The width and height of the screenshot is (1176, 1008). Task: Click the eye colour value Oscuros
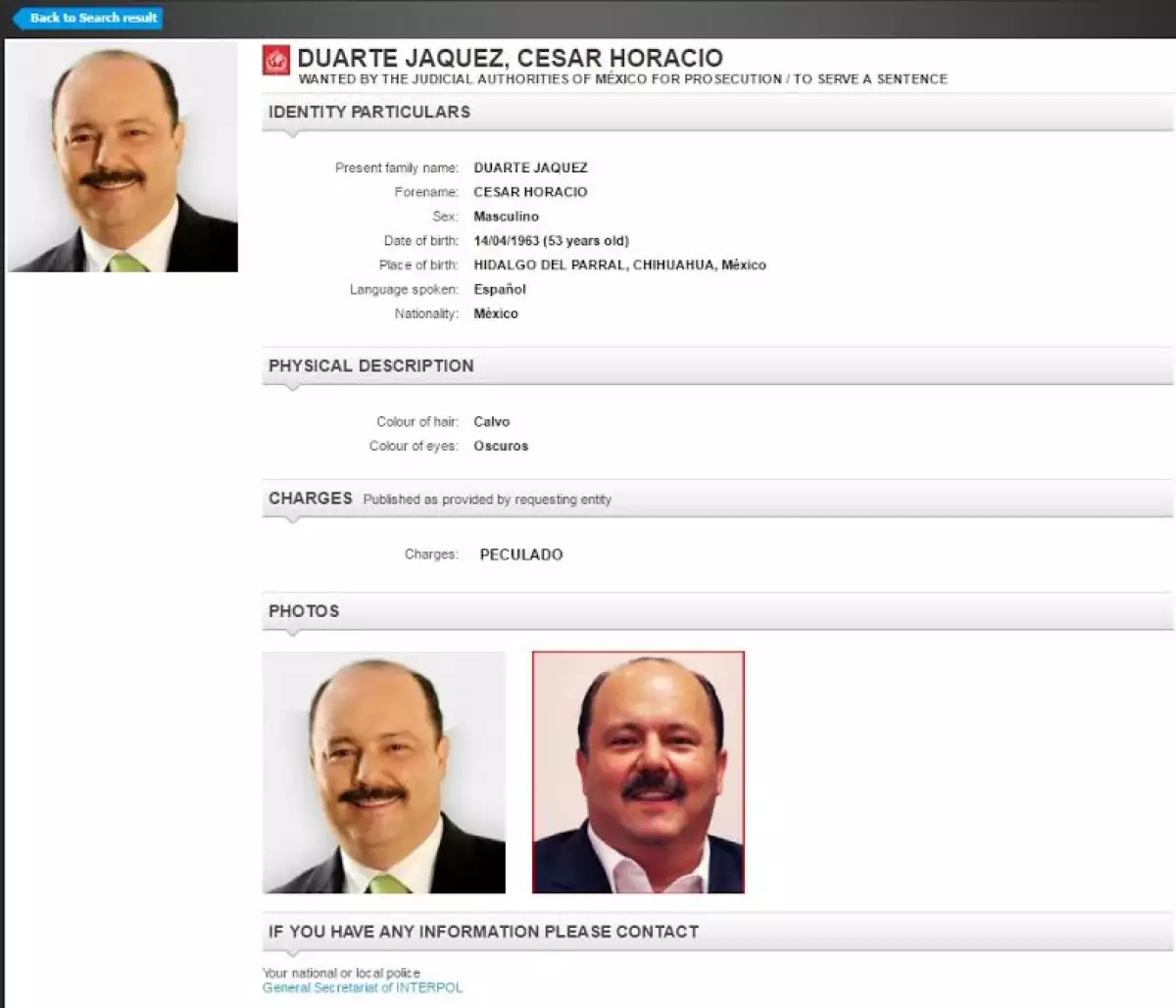pos(501,446)
